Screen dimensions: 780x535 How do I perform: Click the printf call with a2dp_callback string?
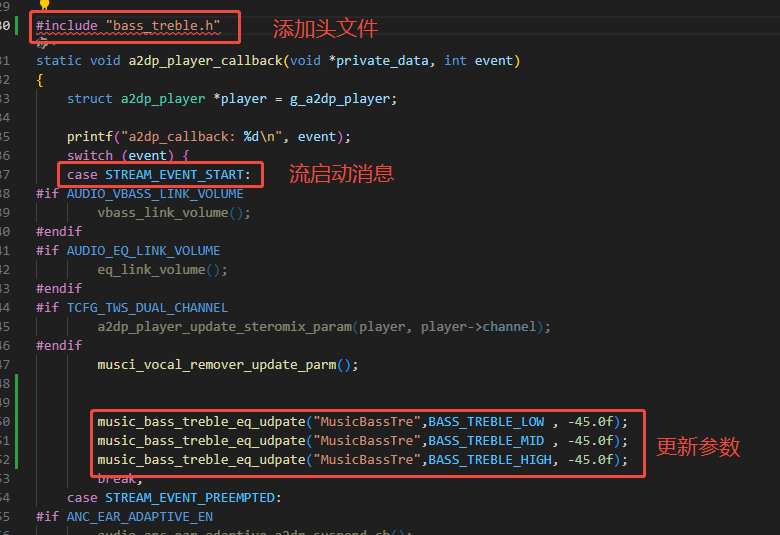[209, 137]
